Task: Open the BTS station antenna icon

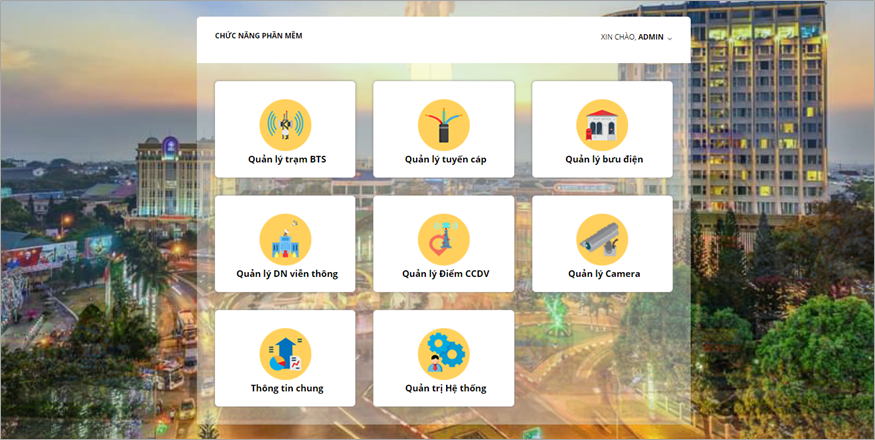Action: (x=285, y=125)
